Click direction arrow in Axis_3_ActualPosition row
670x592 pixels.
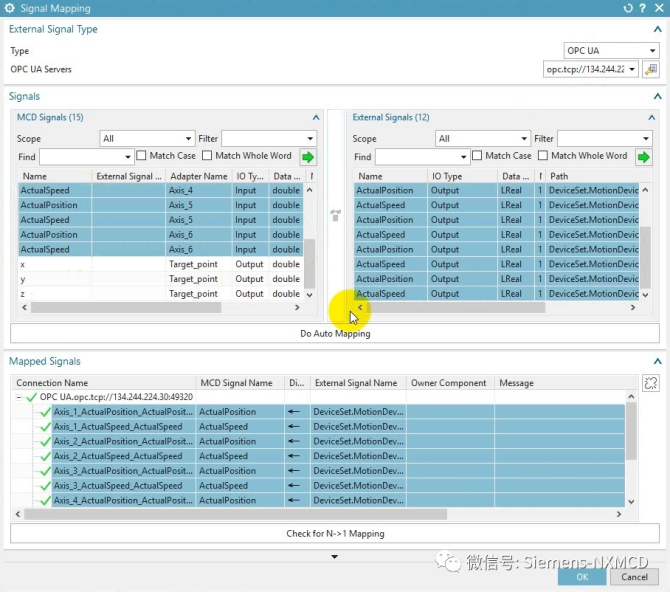[294, 471]
